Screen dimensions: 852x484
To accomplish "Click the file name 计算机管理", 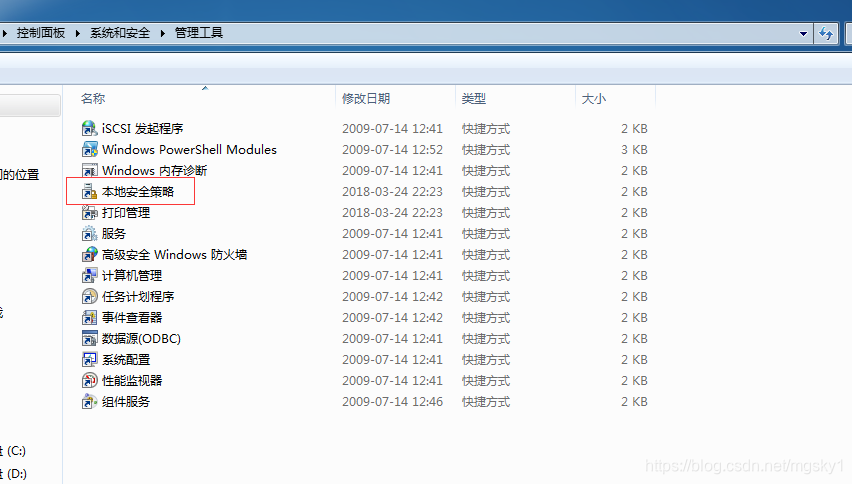I will (x=132, y=276).
